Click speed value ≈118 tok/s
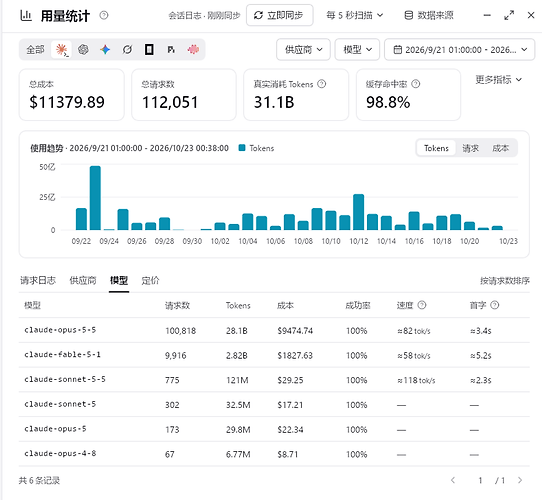This screenshot has height=500, width=542. [x=416, y=380]
